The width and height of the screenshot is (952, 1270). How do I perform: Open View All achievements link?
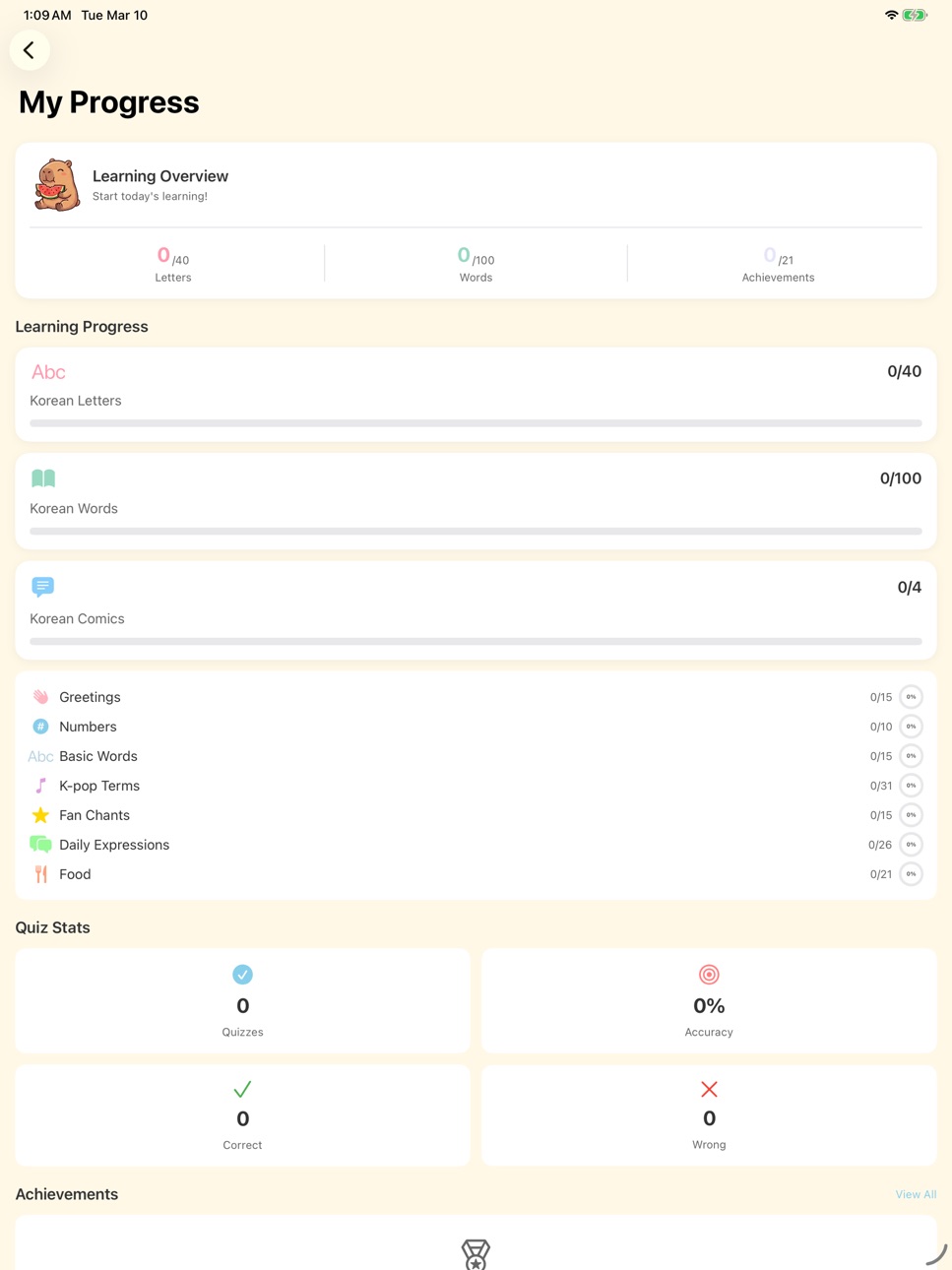click(916, 1194)
